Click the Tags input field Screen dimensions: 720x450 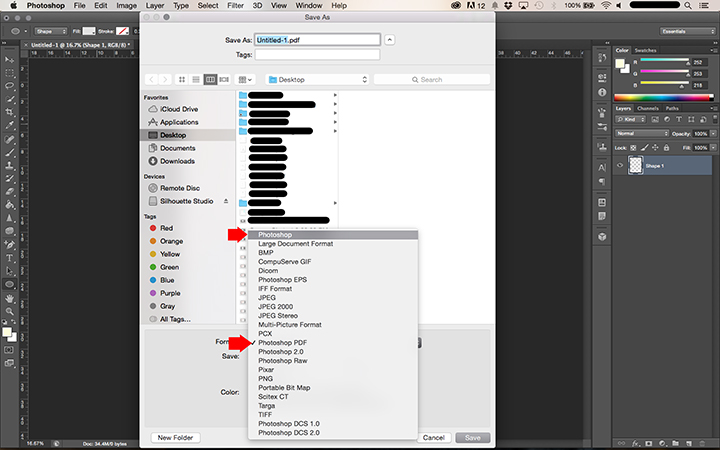317,55
